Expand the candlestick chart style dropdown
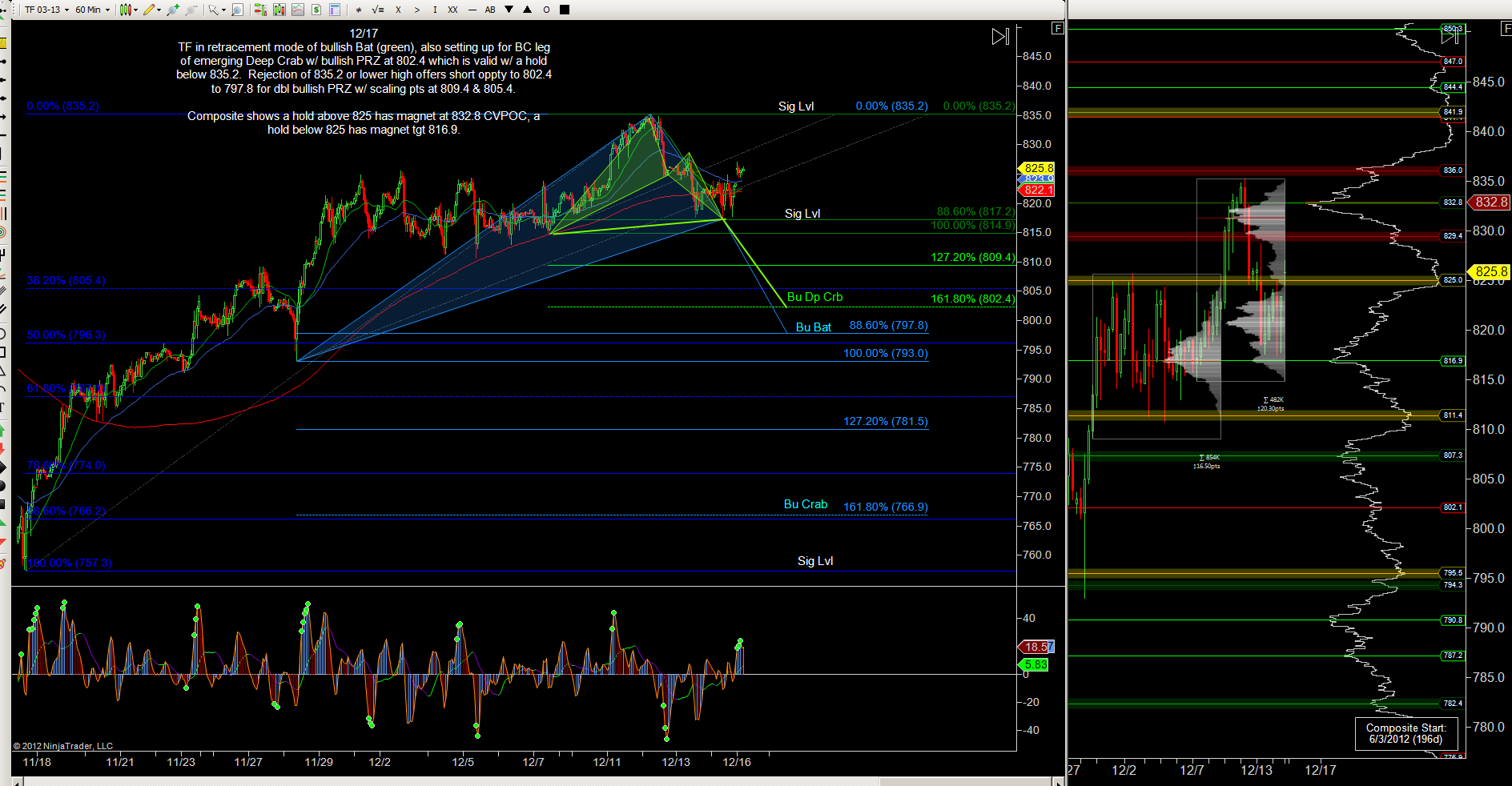This screenshot has width=1512, height=786. 128,10
